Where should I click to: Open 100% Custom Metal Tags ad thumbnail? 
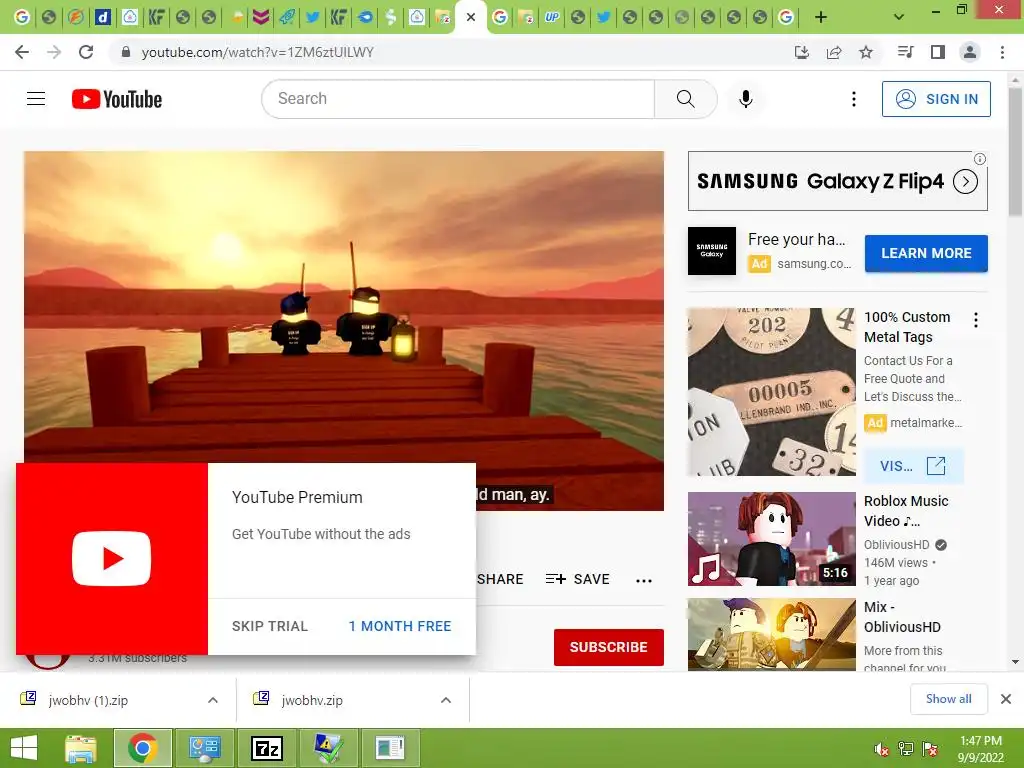pyautogui.click(x=771, y=392)
